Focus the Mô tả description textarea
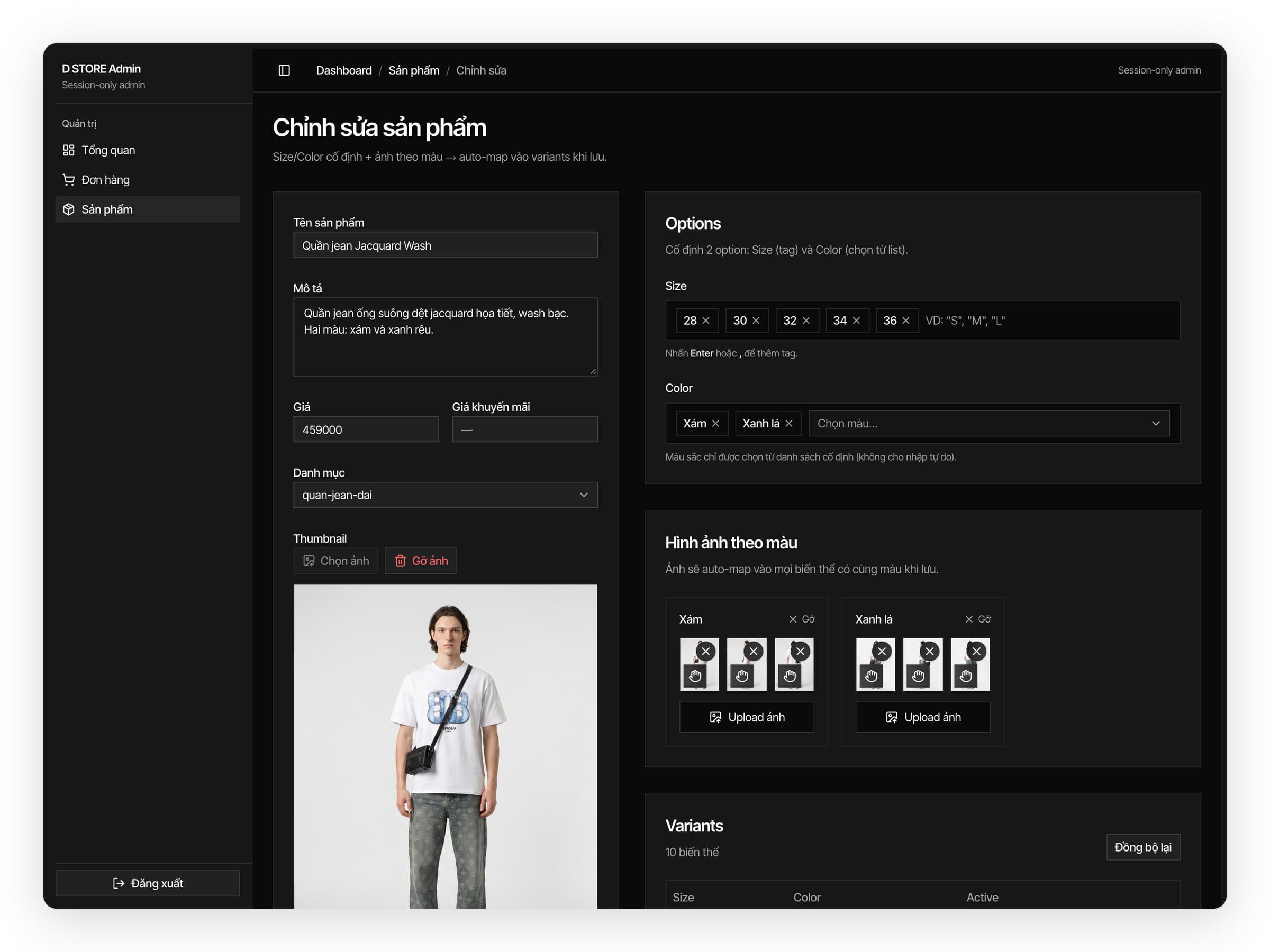 coord(445,337)
